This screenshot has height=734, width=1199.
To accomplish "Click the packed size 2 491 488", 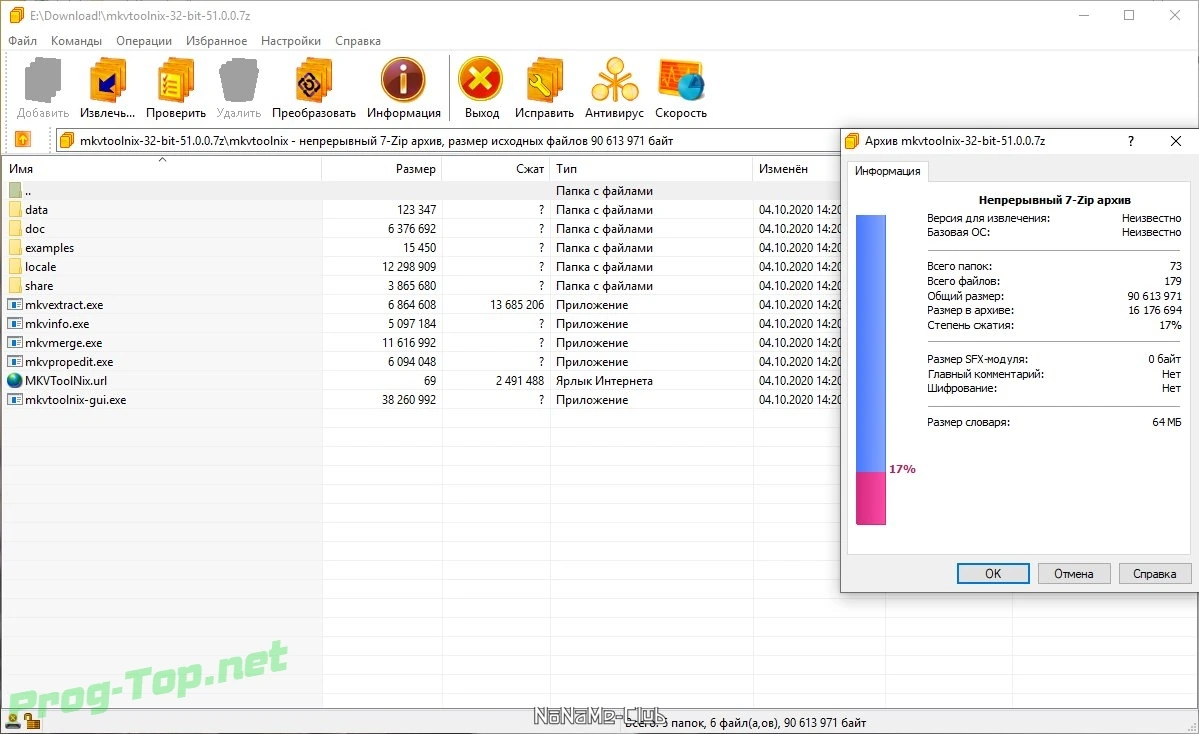I will [520, 380].
